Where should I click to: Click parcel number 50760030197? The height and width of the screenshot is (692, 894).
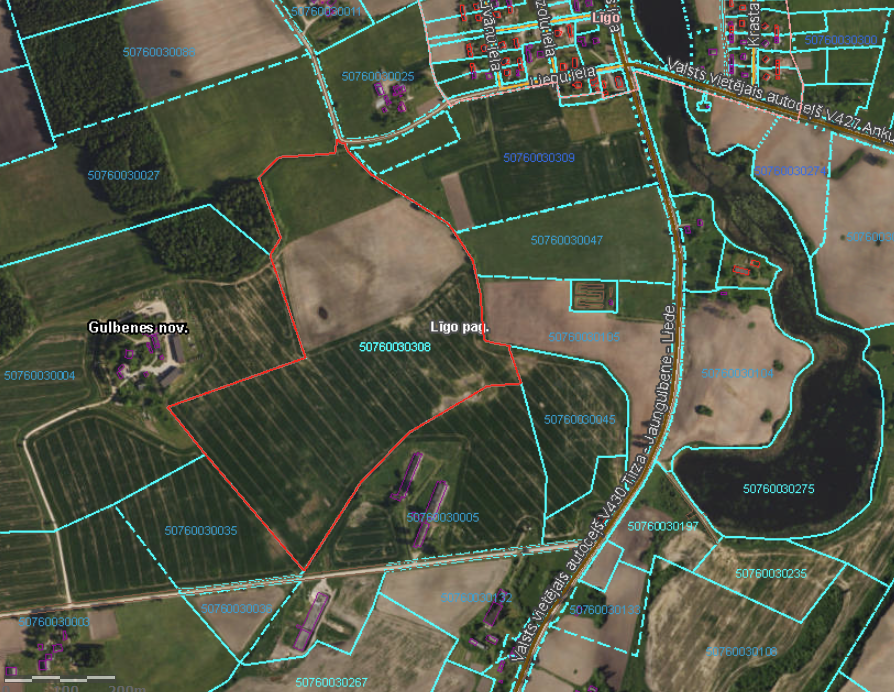(x=663, y=526)
